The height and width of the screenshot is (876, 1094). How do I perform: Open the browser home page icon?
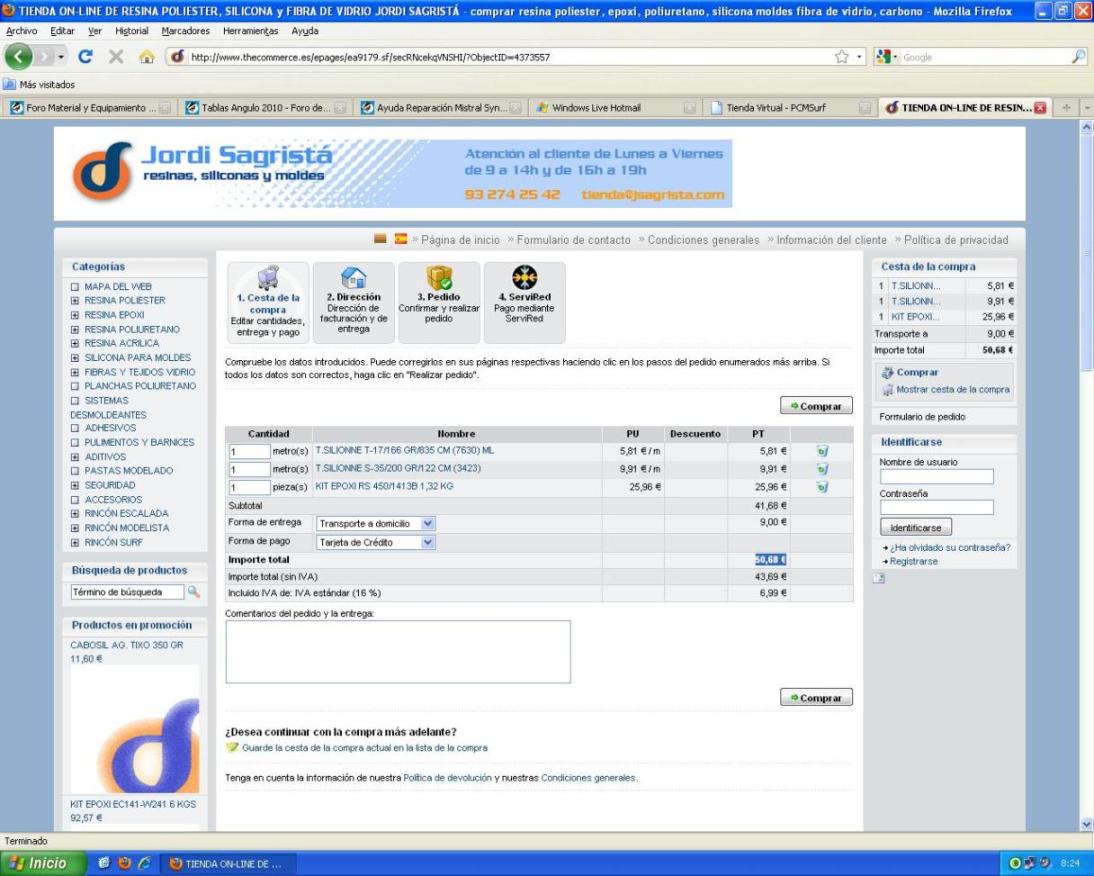(x=147, y=56)
